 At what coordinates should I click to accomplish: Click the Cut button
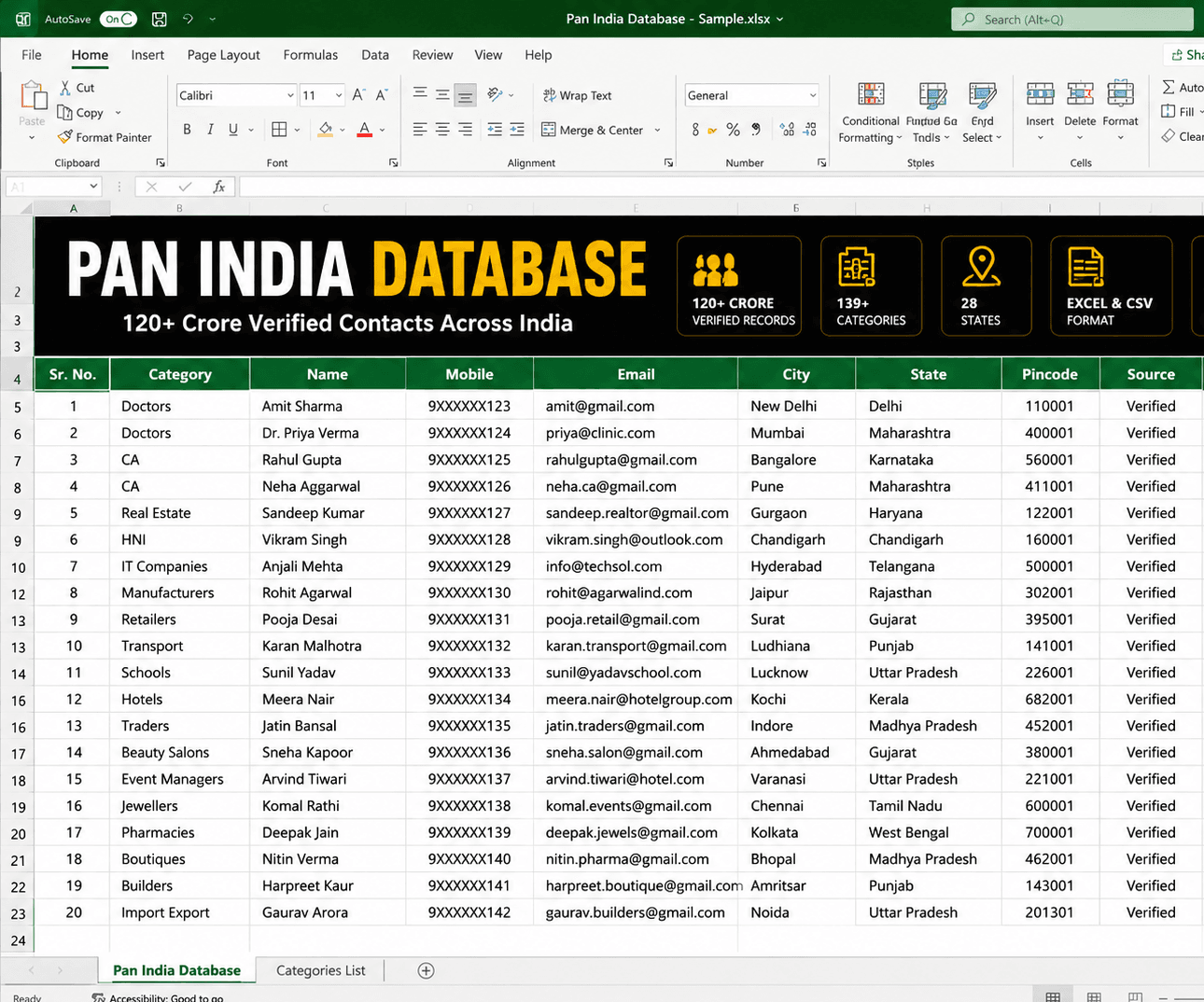click(x=77, y=88)
